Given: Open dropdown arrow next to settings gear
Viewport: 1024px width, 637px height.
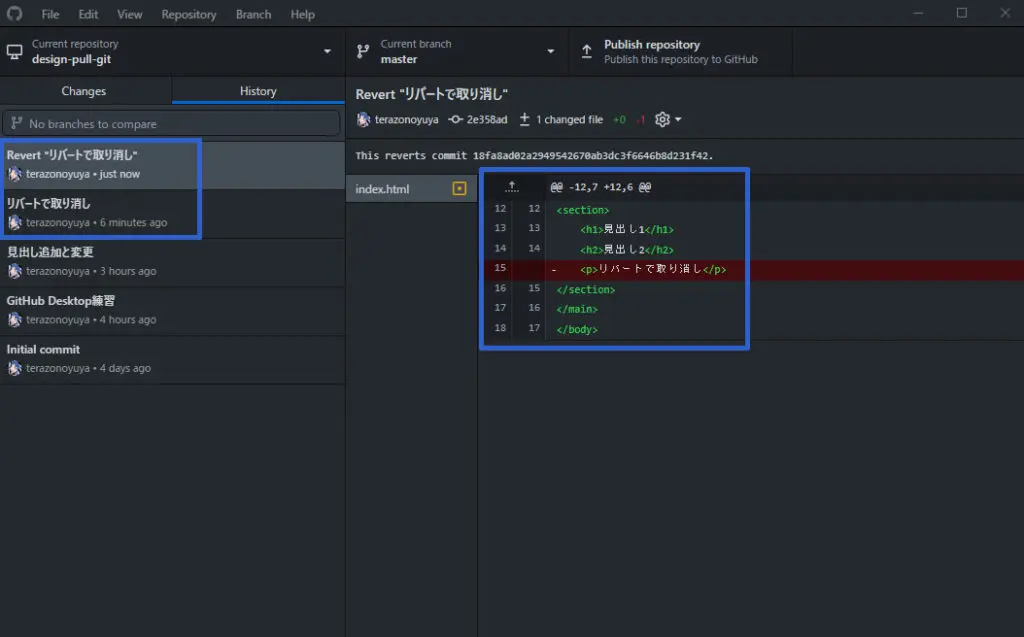Looking at the screenshot, I should [679, 120].
